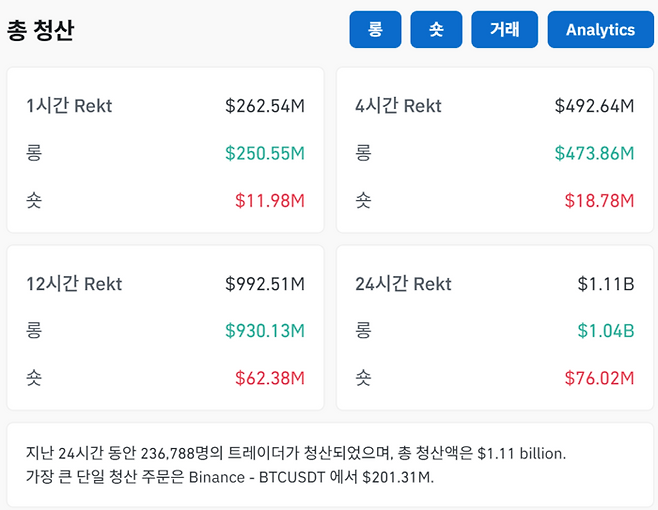Click the green $1.04B long value

[x=606, y=331]
